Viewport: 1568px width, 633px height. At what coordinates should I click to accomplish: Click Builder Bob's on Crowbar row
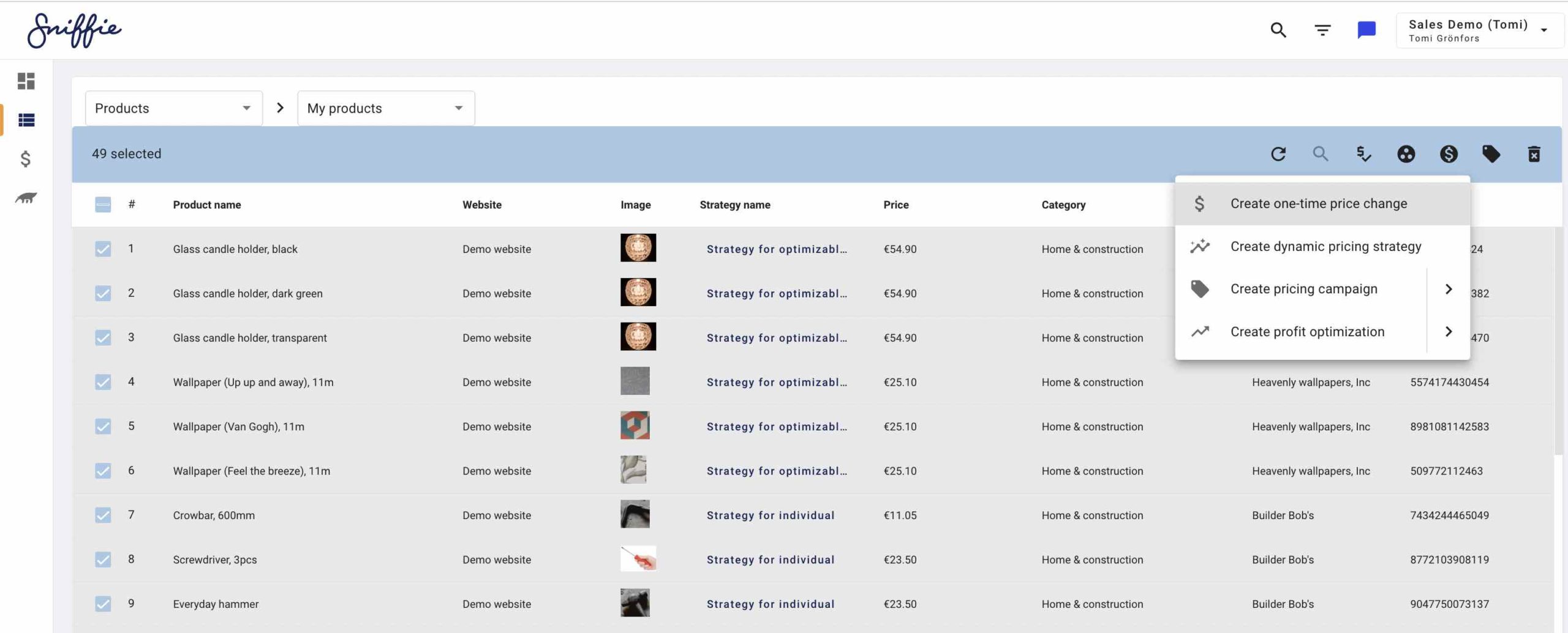[x=1283, y=515]
